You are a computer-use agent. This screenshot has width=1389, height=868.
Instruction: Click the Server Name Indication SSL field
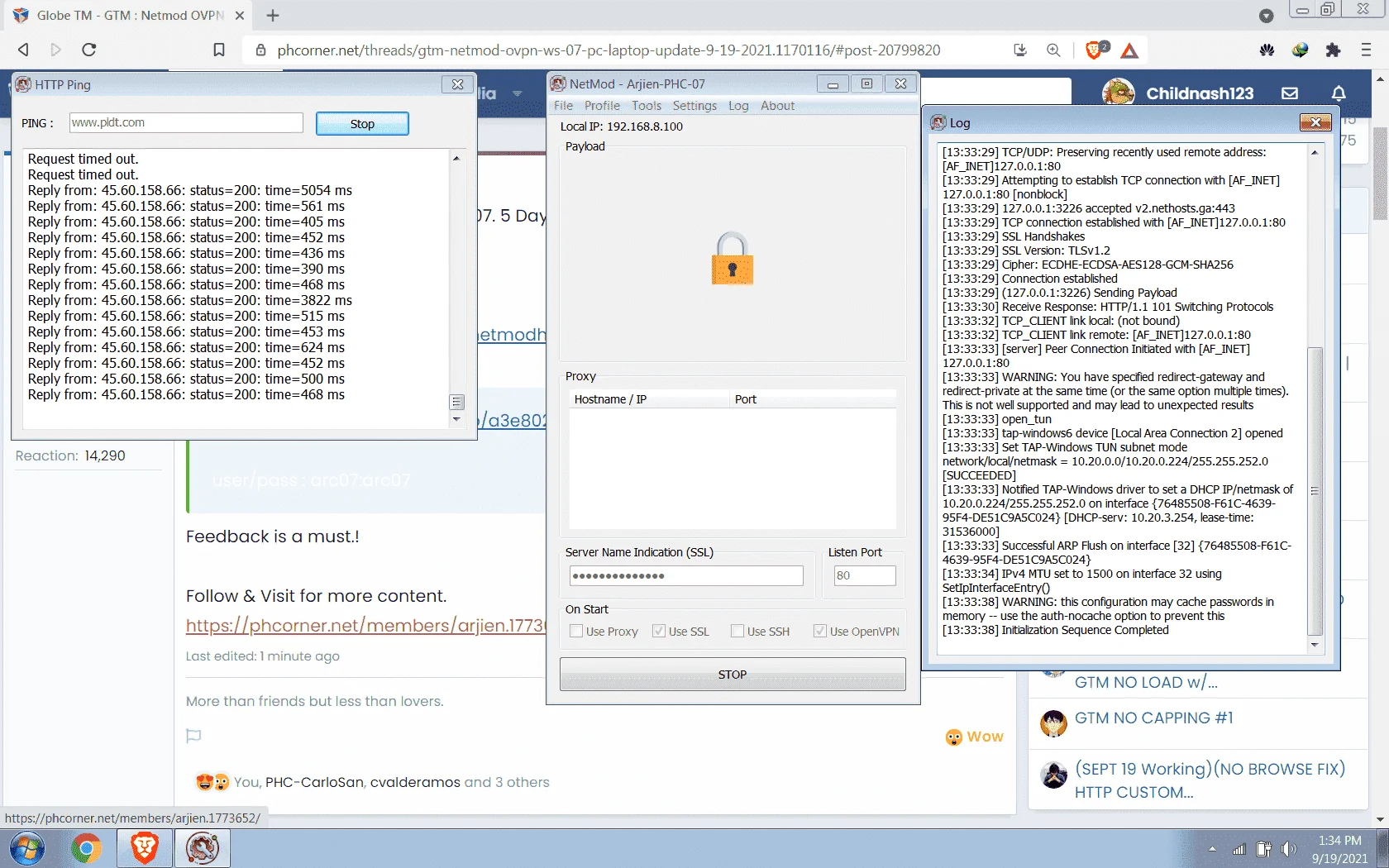[x=686, y=575]
